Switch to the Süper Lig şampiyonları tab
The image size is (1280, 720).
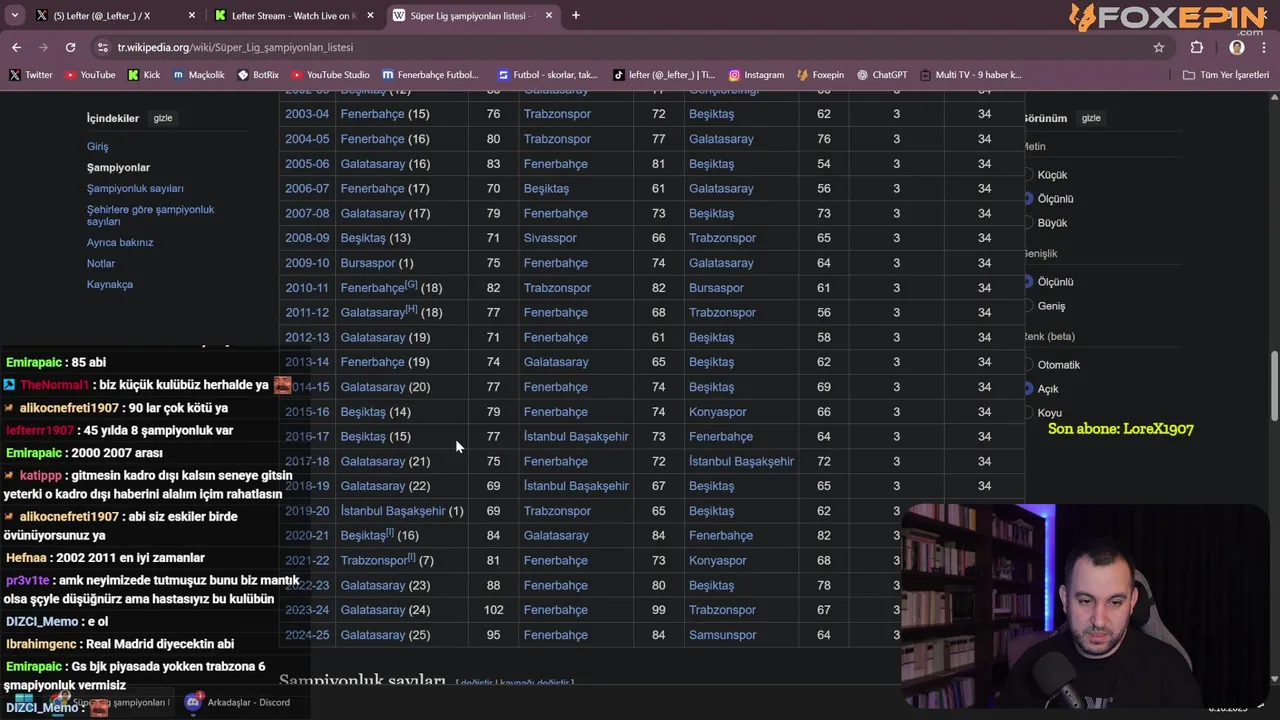[470, 15]
